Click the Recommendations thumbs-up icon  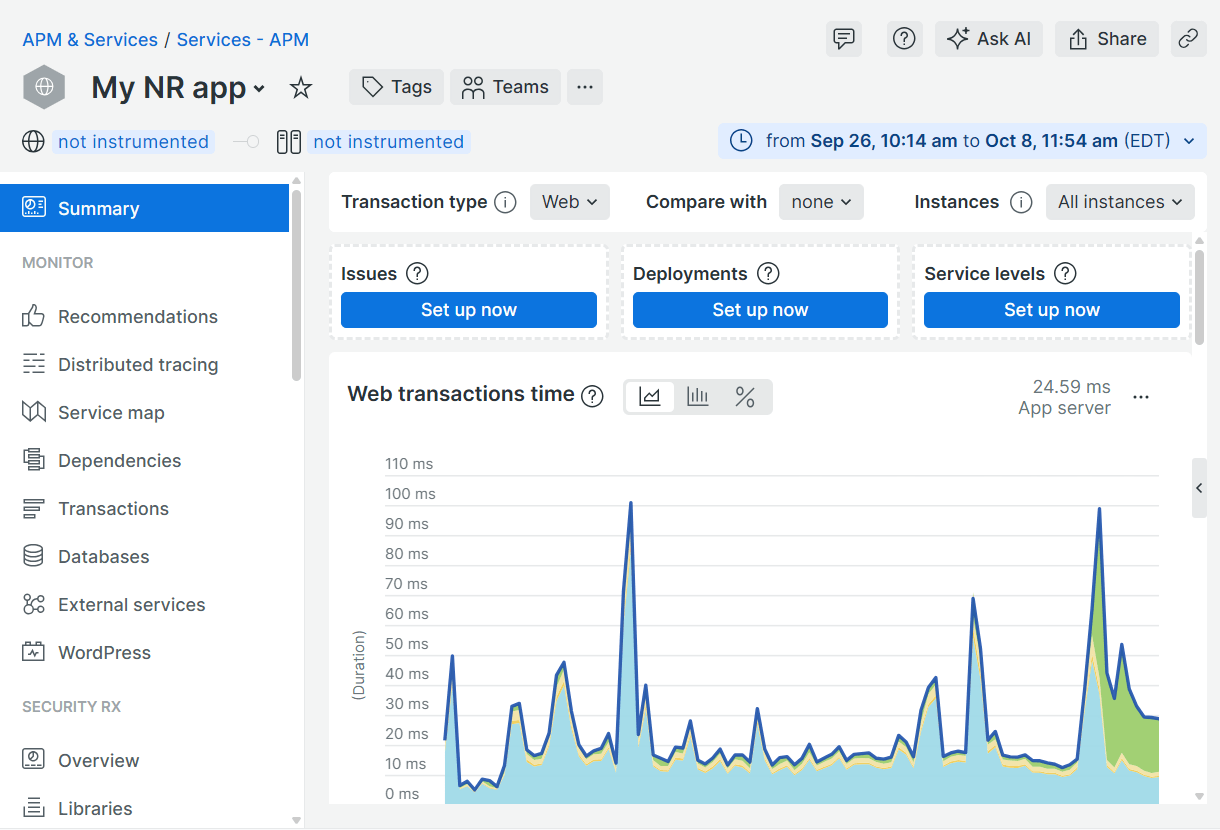coord(34,317)
